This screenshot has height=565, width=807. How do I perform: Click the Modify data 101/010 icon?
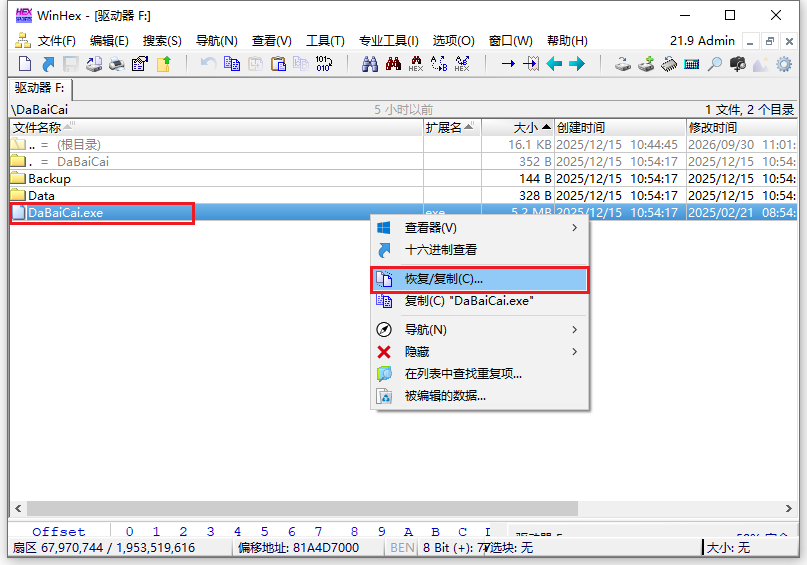click(323, 64)
